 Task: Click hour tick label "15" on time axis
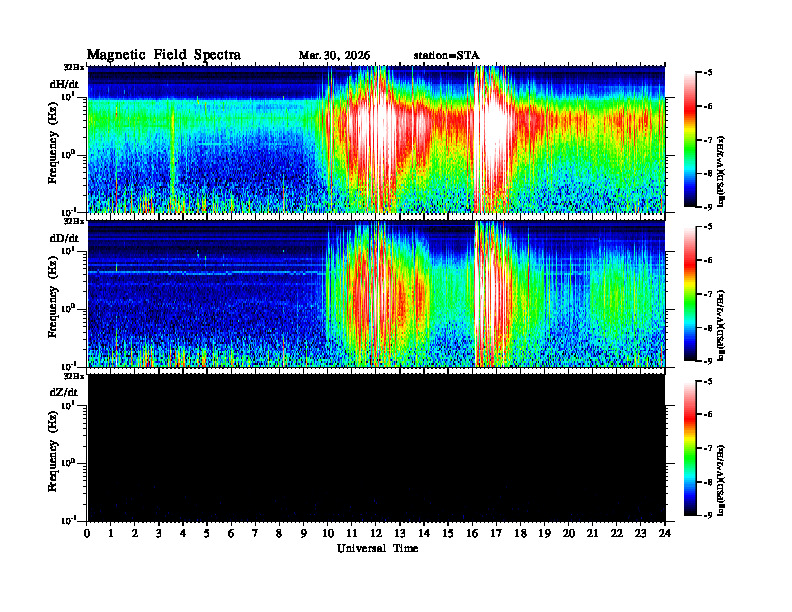[448, 534]
